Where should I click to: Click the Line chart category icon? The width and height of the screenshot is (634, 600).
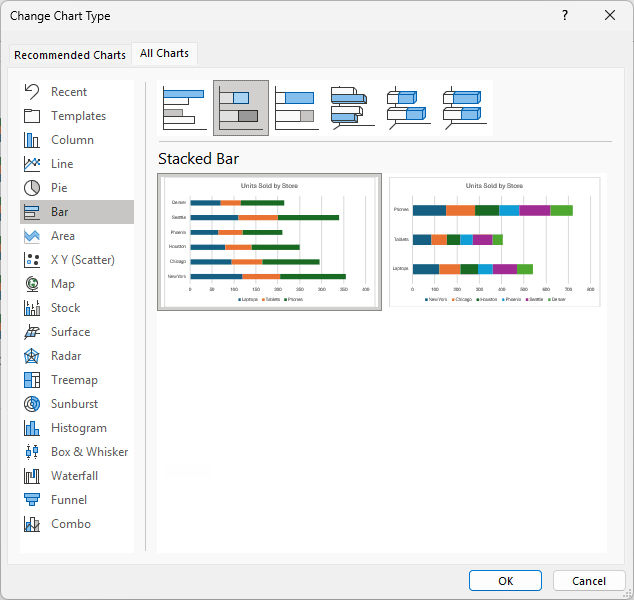pyautogui.click(x=32, y=164)
